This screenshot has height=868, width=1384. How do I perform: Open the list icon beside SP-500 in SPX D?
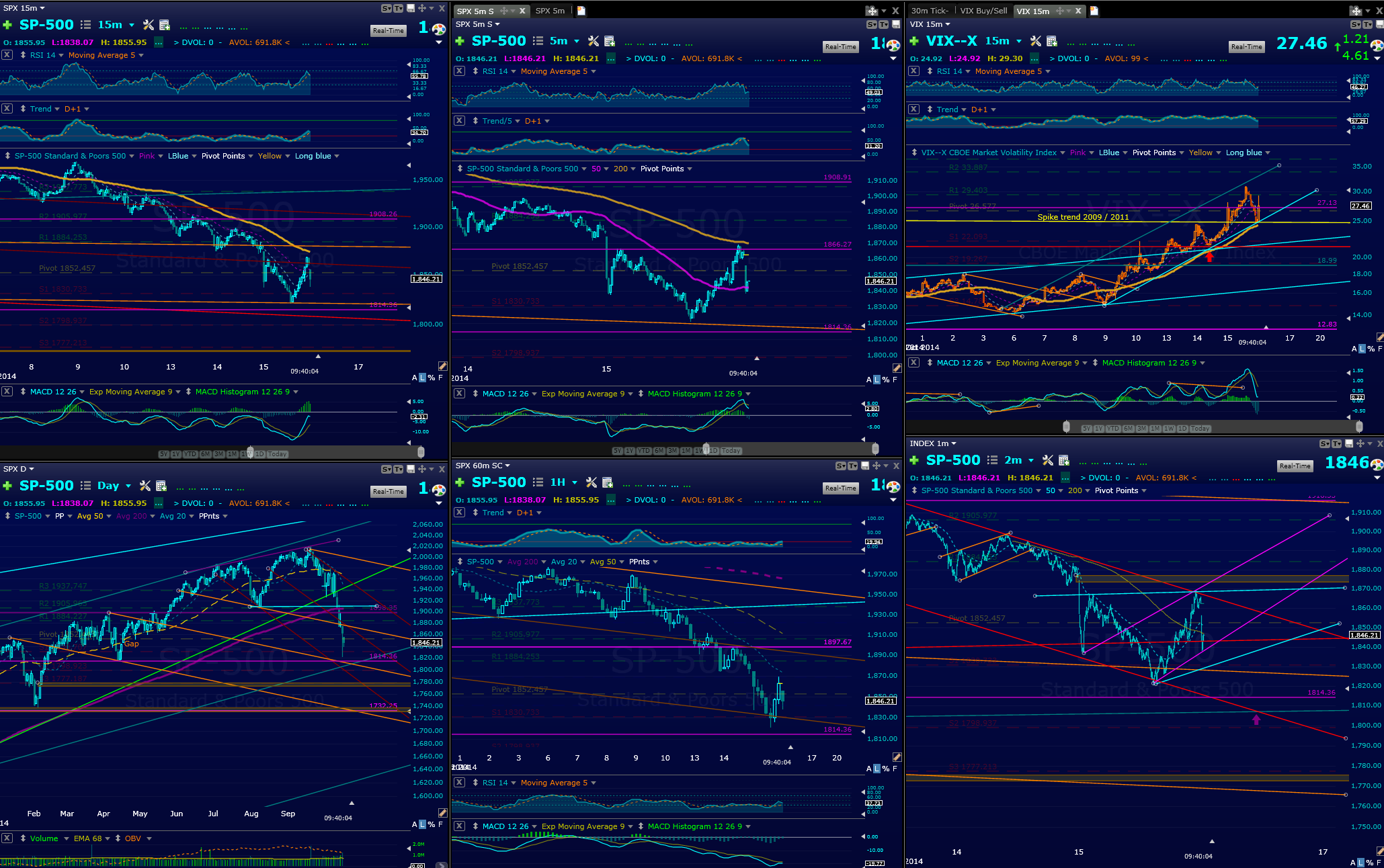(85, 486)
